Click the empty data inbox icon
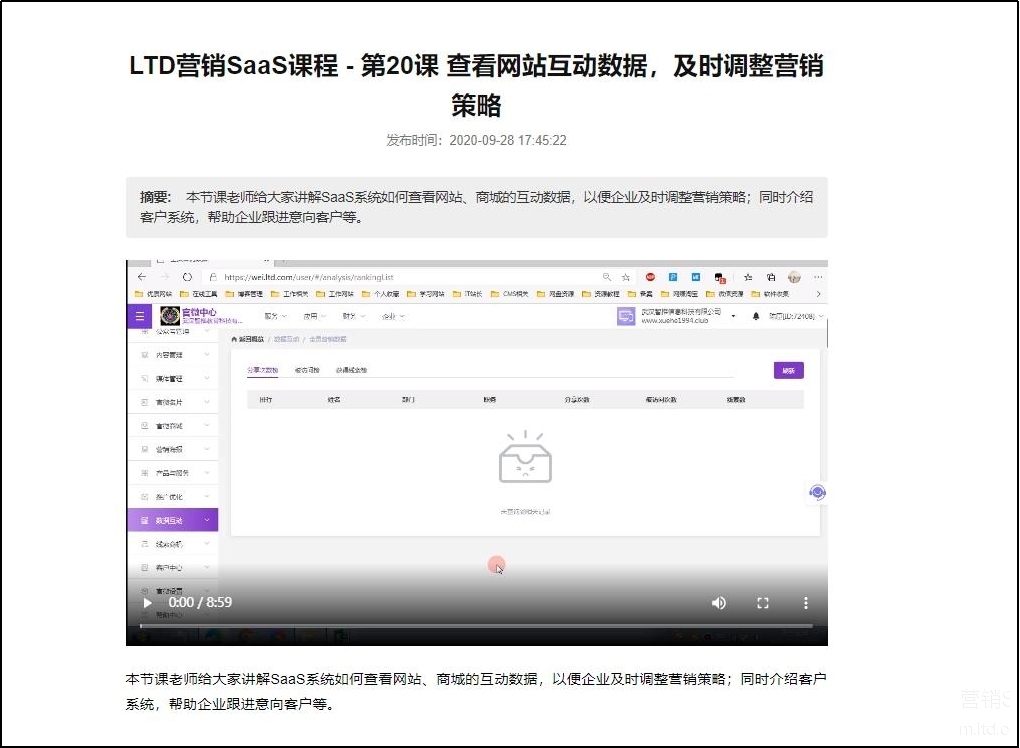1020x748 pixels. pyautogui.click(x=525, y=459)
